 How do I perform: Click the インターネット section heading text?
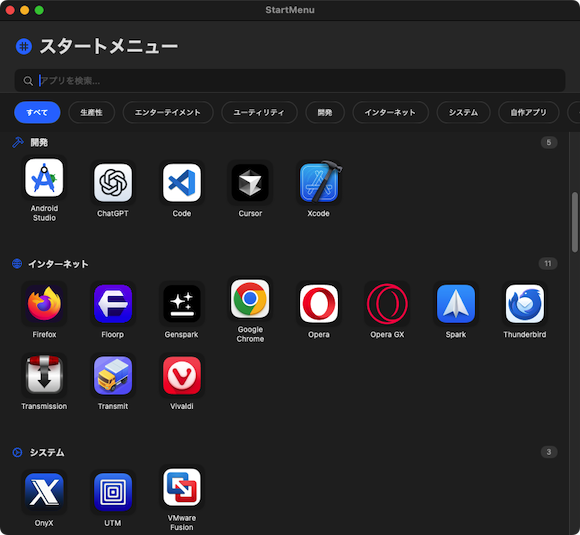coord(58,264)
